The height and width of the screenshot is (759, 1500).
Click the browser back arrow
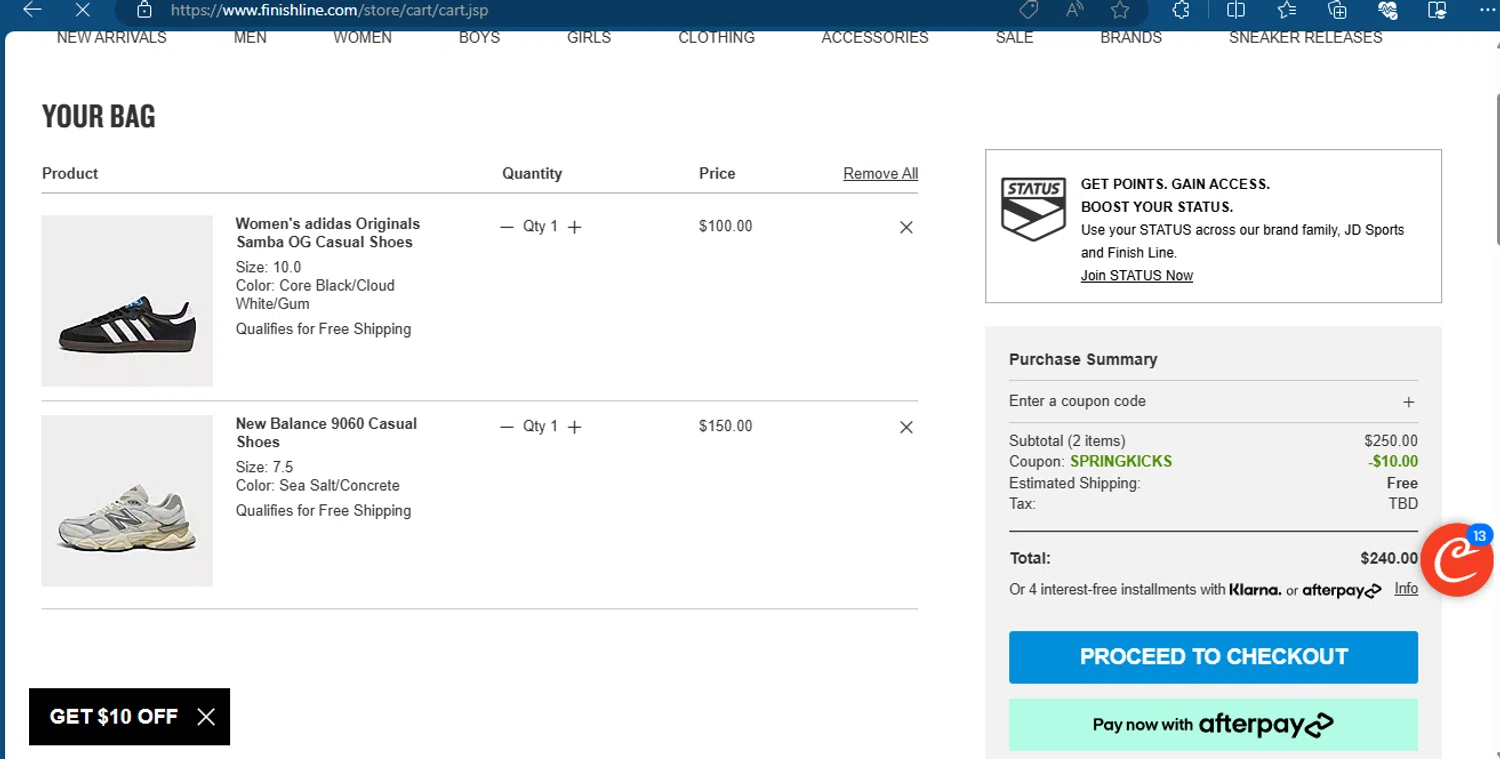pyautogui.click(x=32, y=10)
